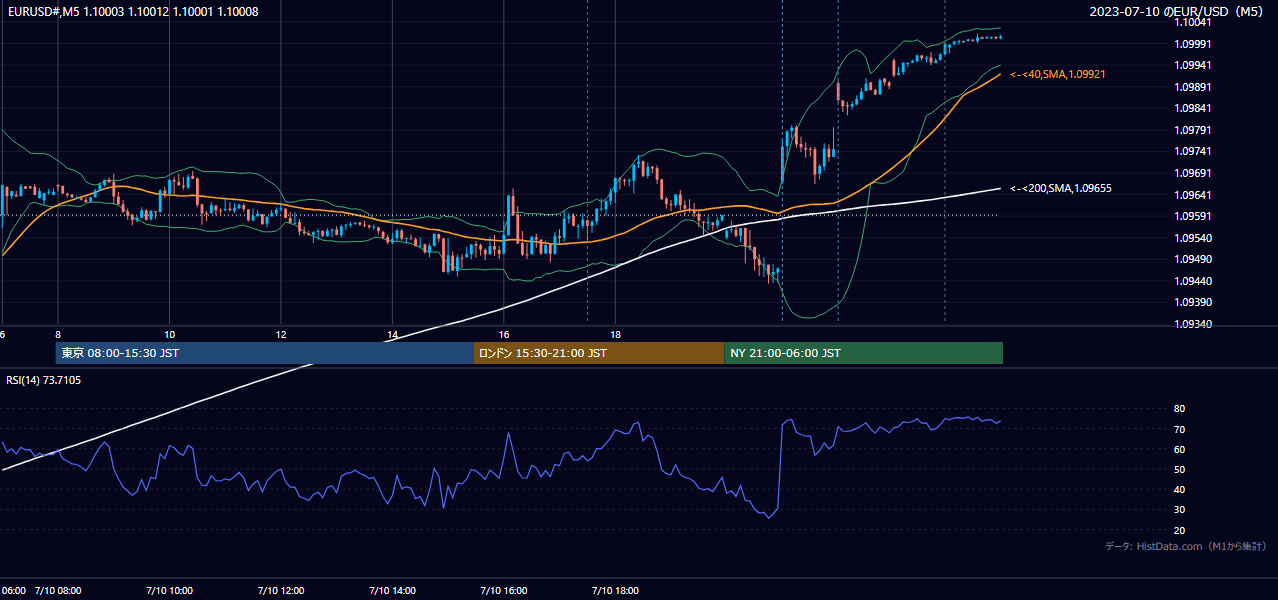1278x600 pixels.
Task: Click price axis value 1.09841
Action: 1192,108
